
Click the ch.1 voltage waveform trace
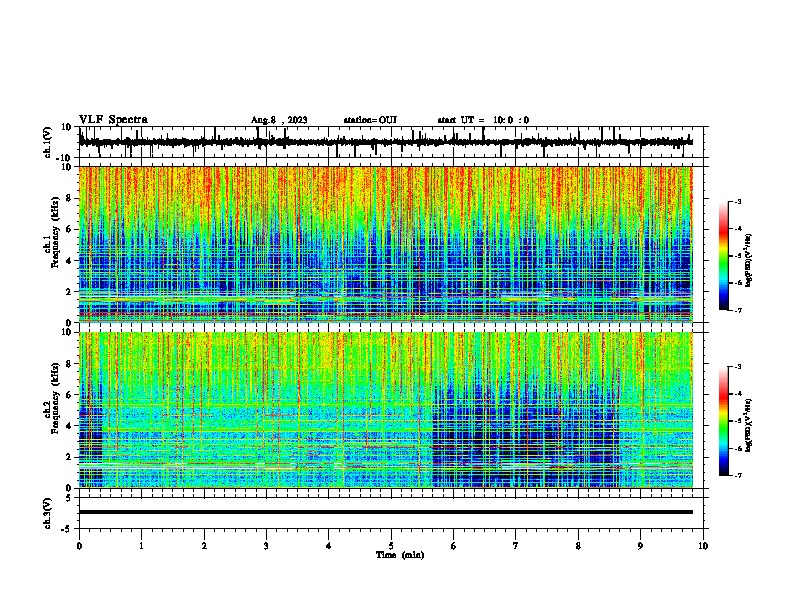tap(385, 142)
